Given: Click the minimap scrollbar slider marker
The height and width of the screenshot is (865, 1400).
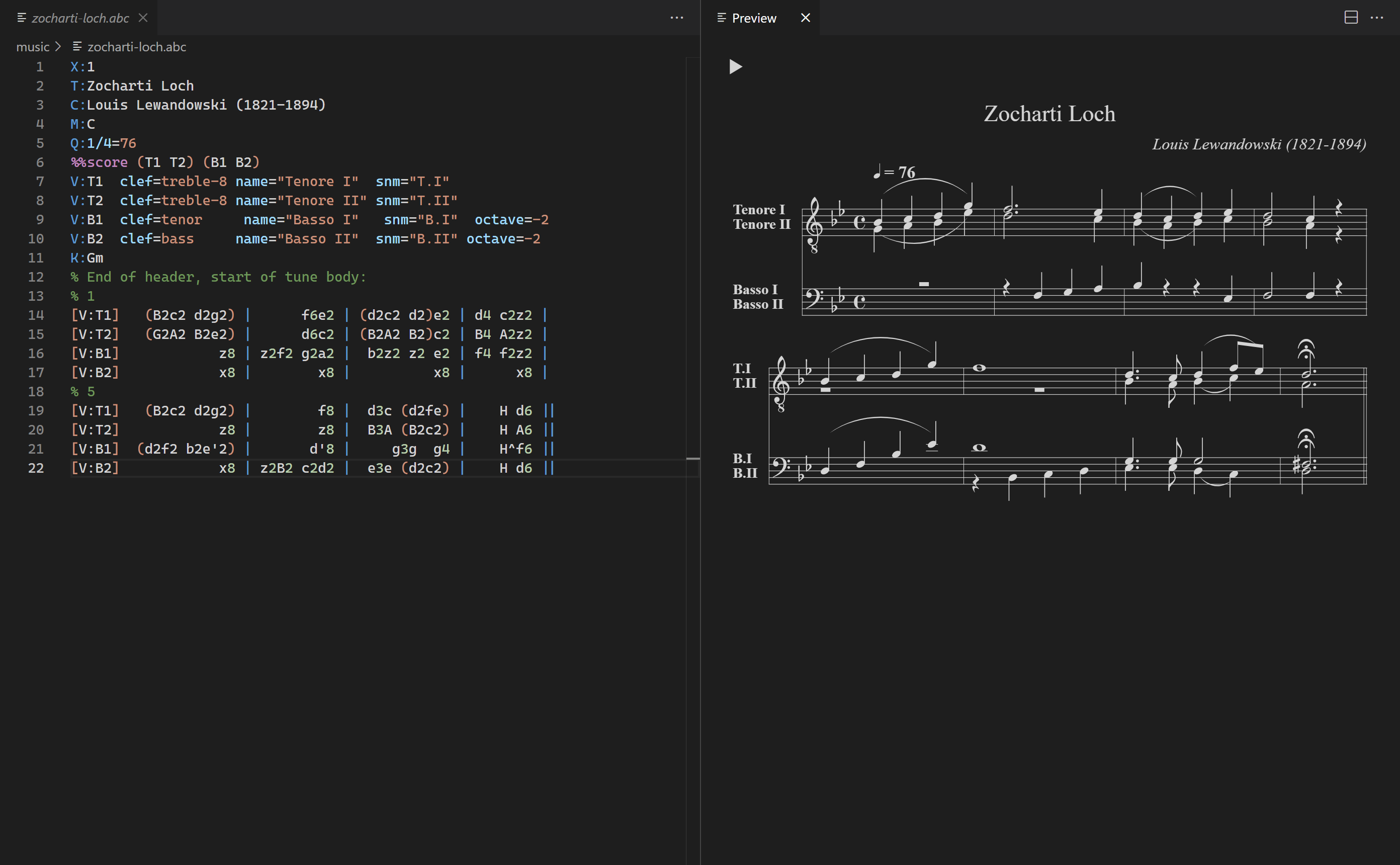Looking at the screenshot, I should click(692, 458).
